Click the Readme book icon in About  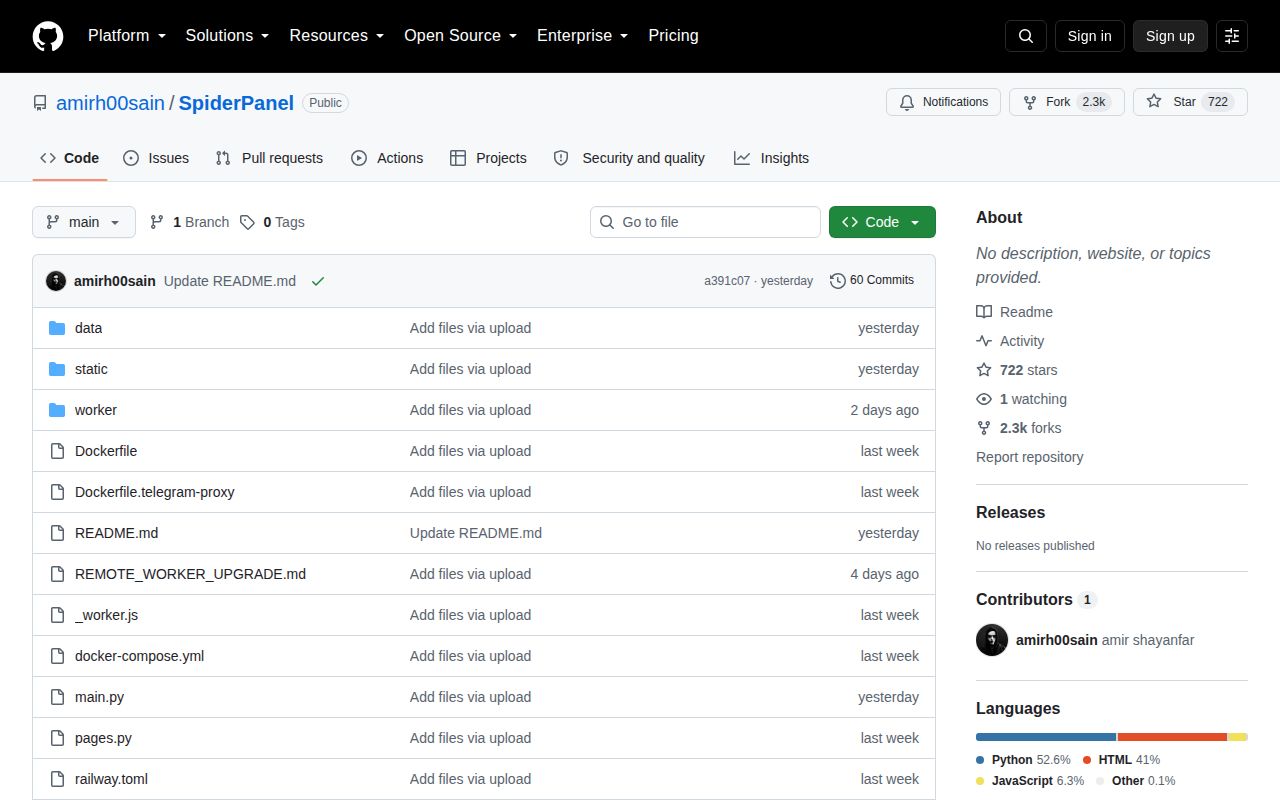point(984,312)
